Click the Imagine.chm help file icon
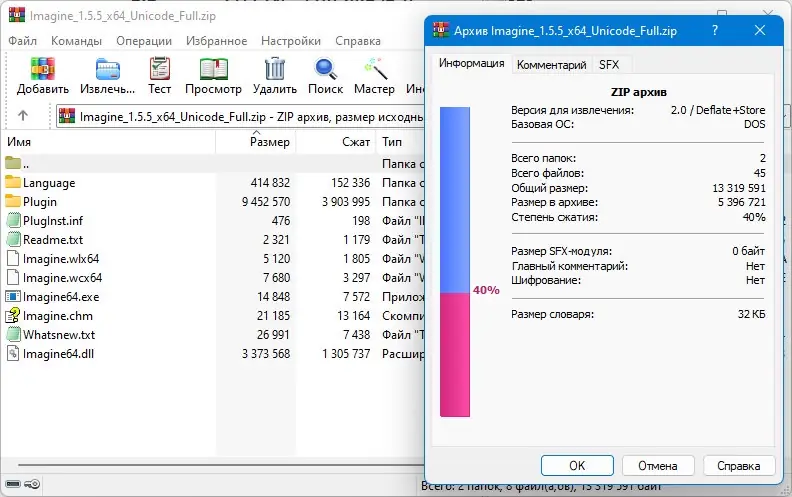Viewport: 792px width, 497px height. click(x=13, y=315)
